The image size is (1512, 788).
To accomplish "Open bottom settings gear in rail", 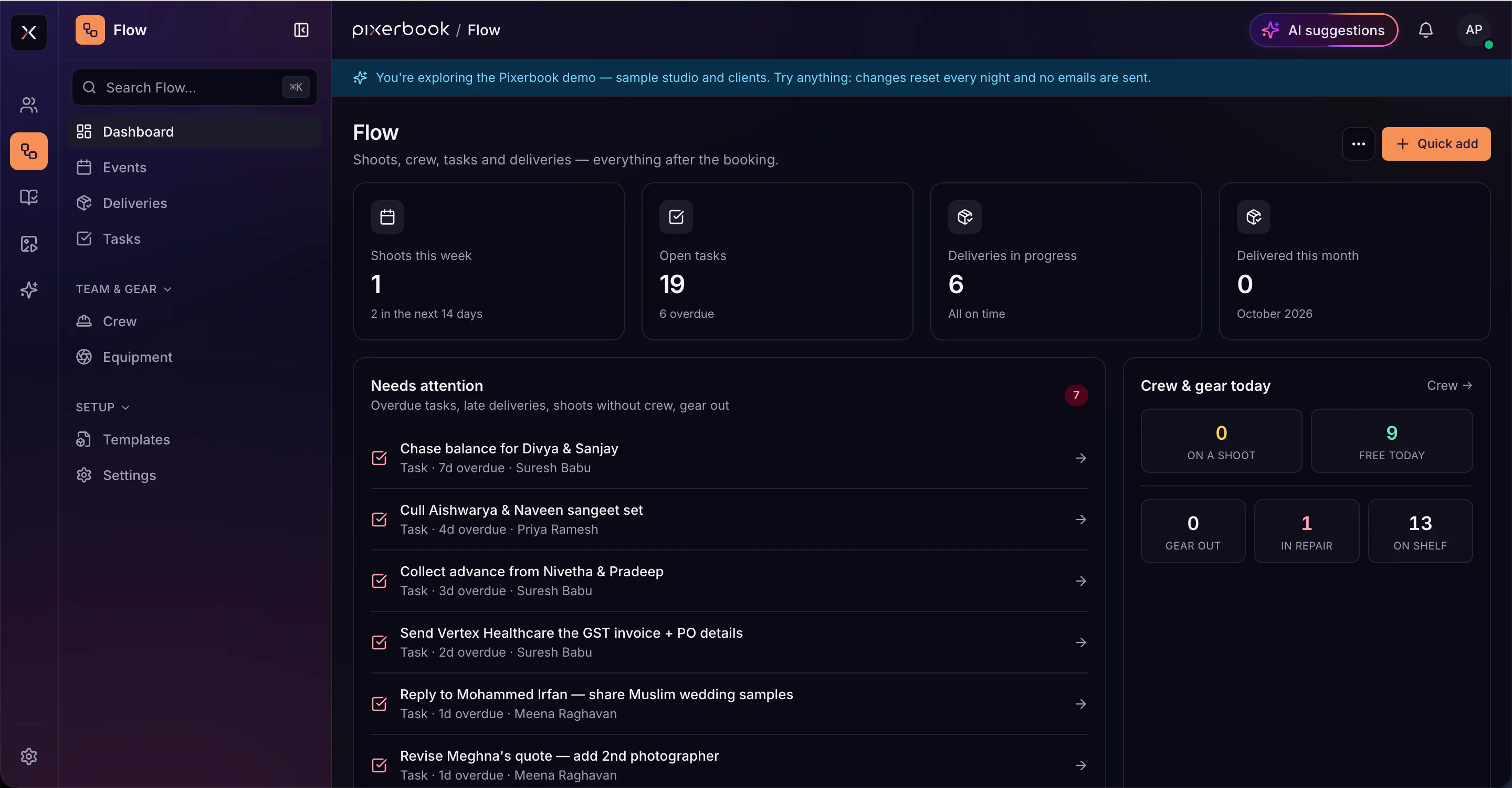I will [x=29, y=756].
